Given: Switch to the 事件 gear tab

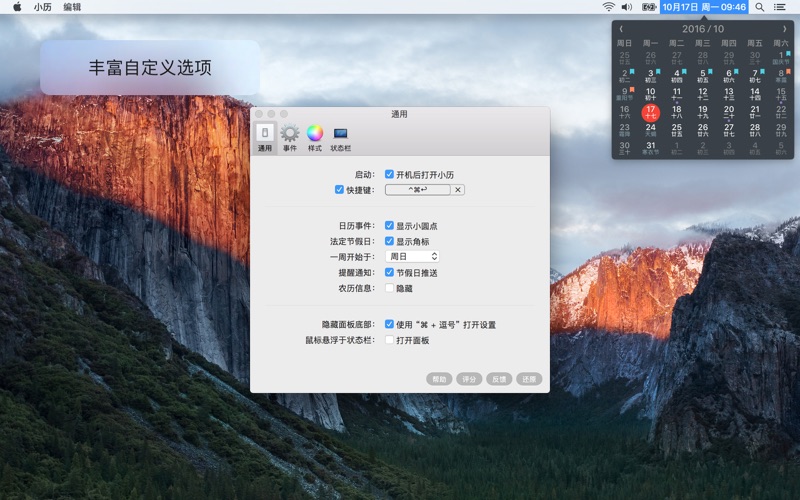Looking at the screenshot, I should (290, 138).
